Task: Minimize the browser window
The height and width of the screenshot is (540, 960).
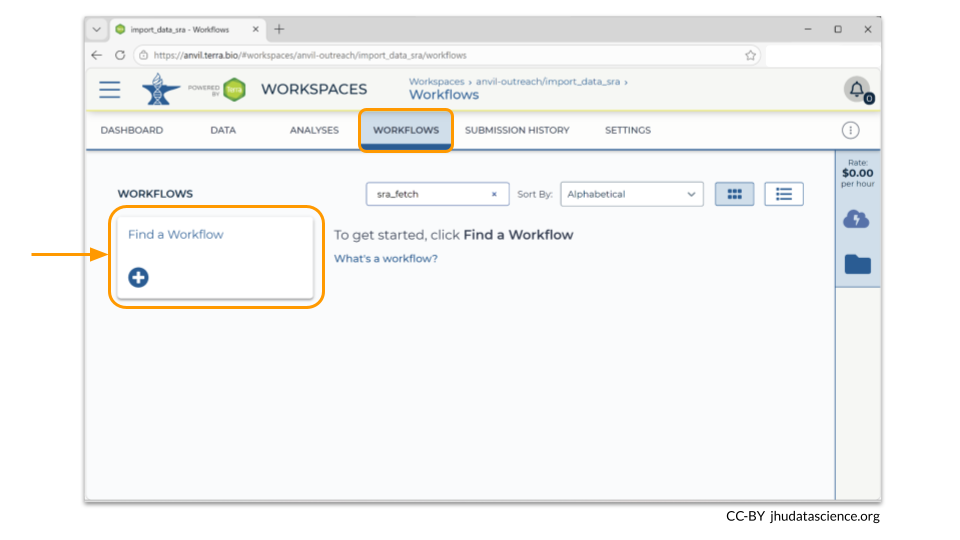Action: point(808,29)
